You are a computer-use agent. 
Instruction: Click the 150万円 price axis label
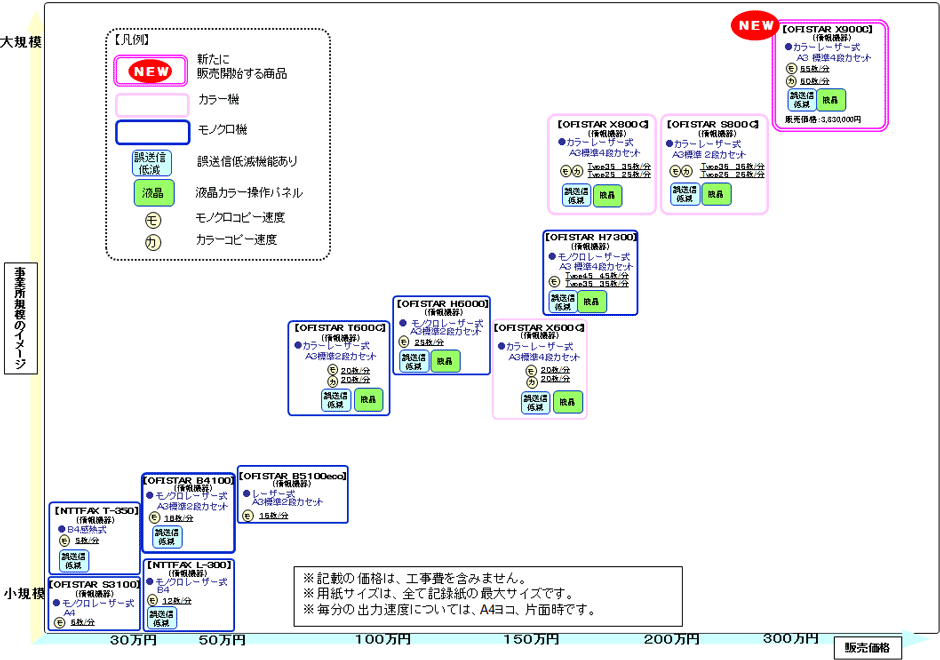(x=531, y=640)
